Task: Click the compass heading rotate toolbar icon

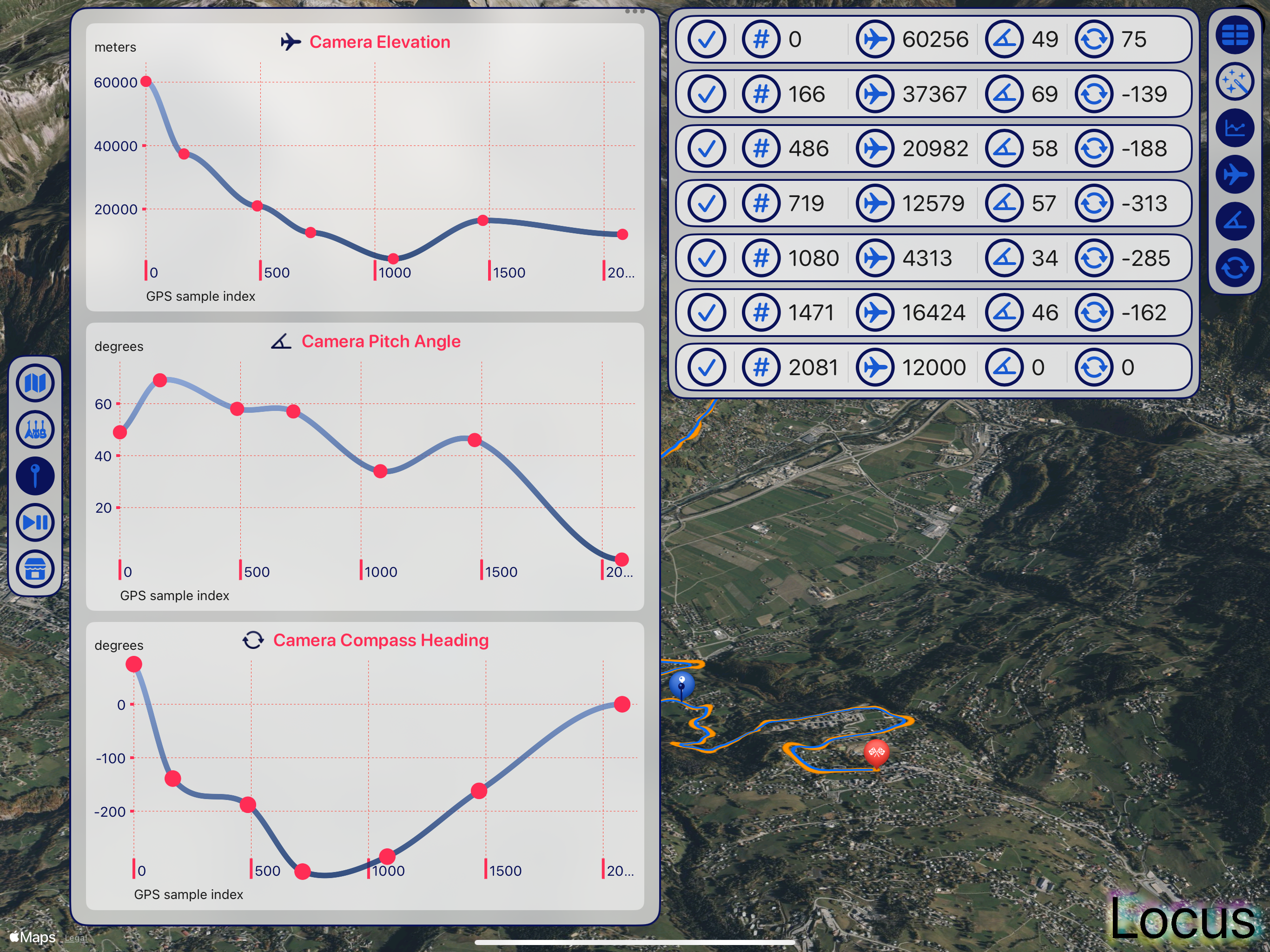Action: point(1234,268)
